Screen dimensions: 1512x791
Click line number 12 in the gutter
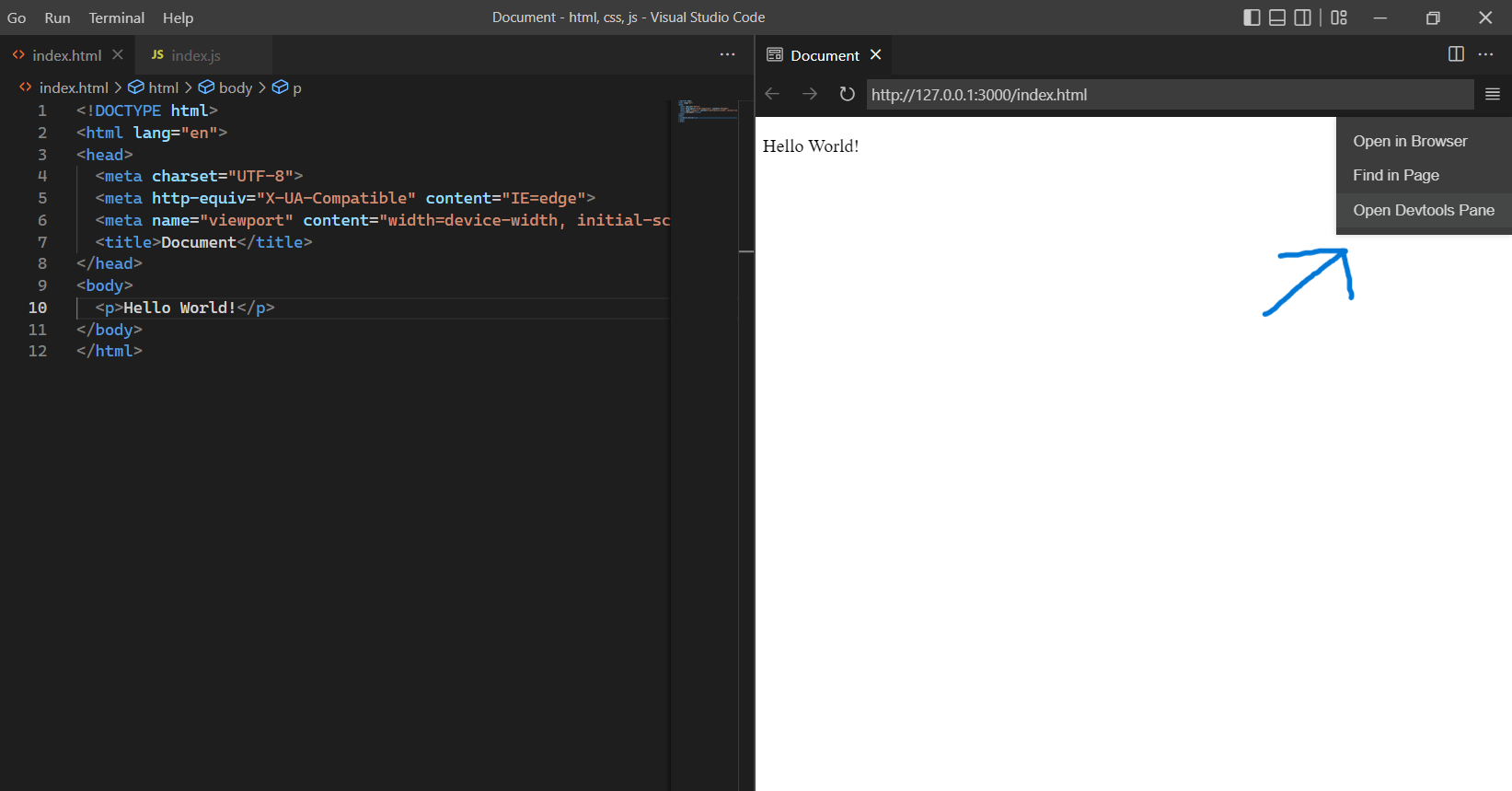click(38, 351)
